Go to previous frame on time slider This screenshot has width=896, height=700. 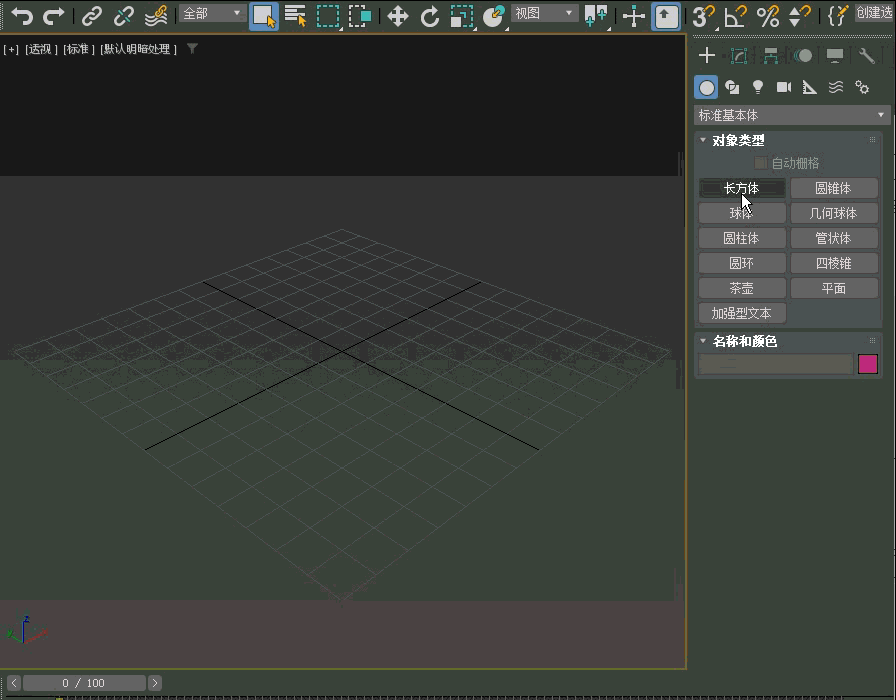[14, 683]
